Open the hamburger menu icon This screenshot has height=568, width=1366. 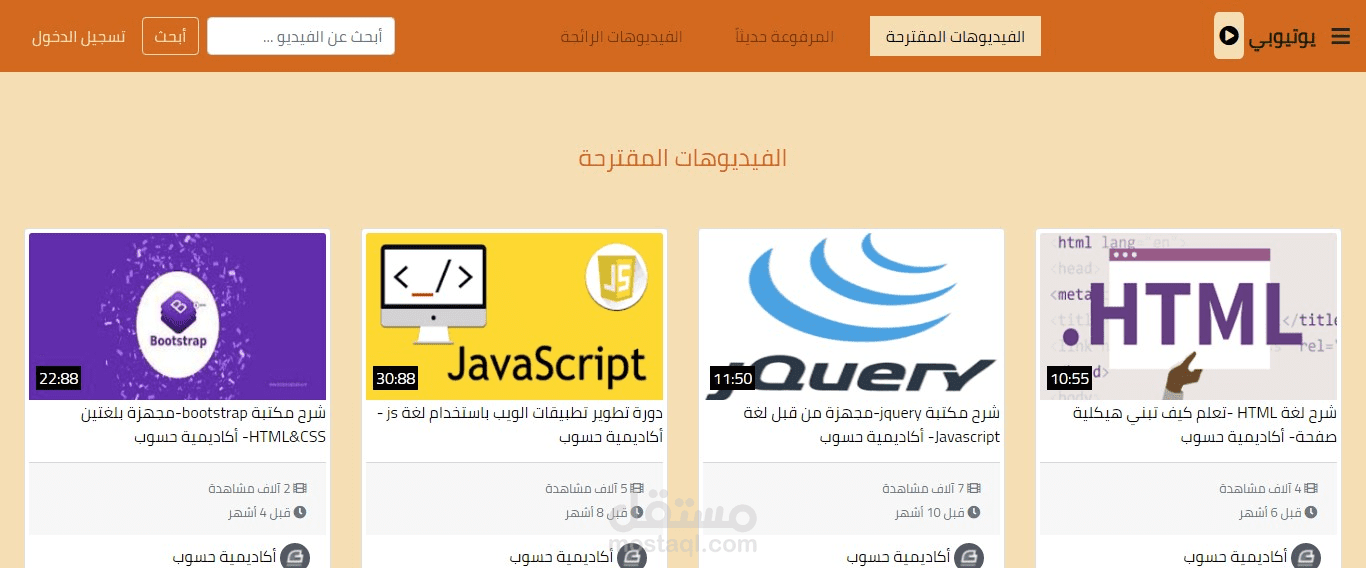(x=1340, y=36)
